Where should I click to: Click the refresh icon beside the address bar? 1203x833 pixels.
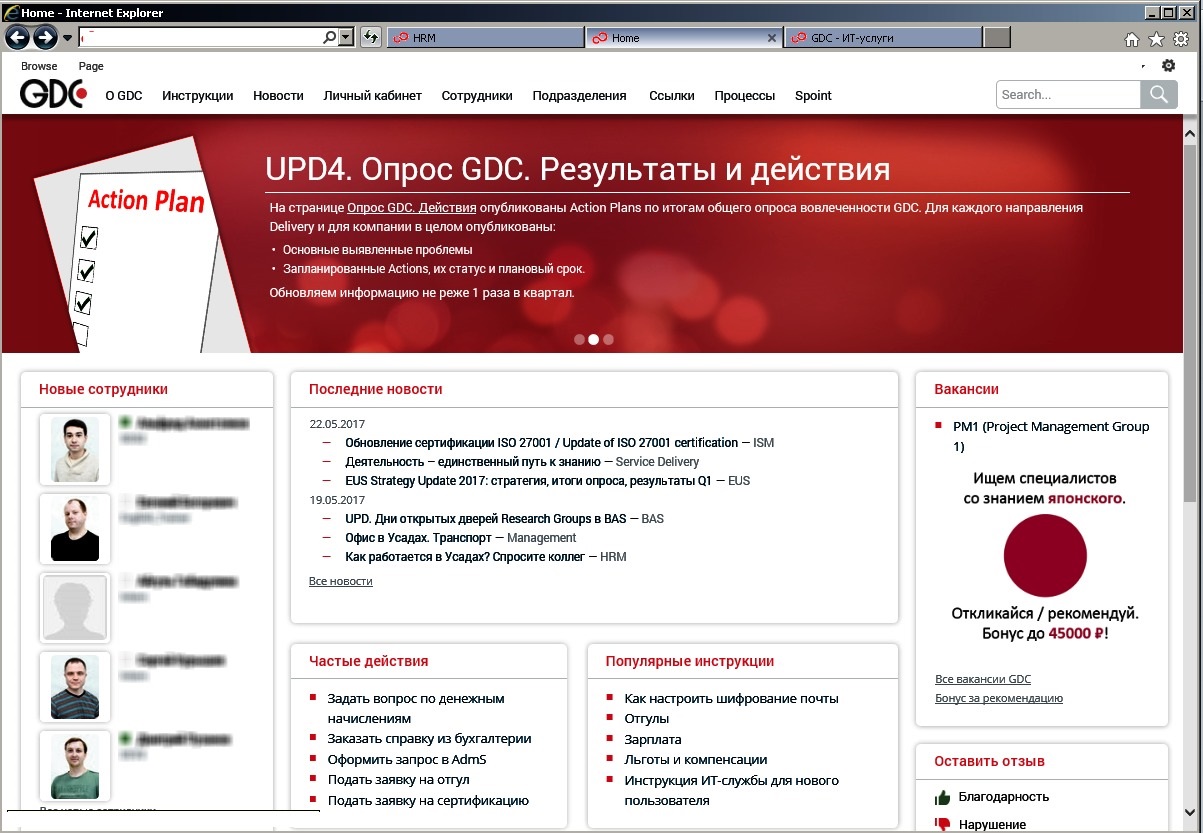[x=370, y=36]
